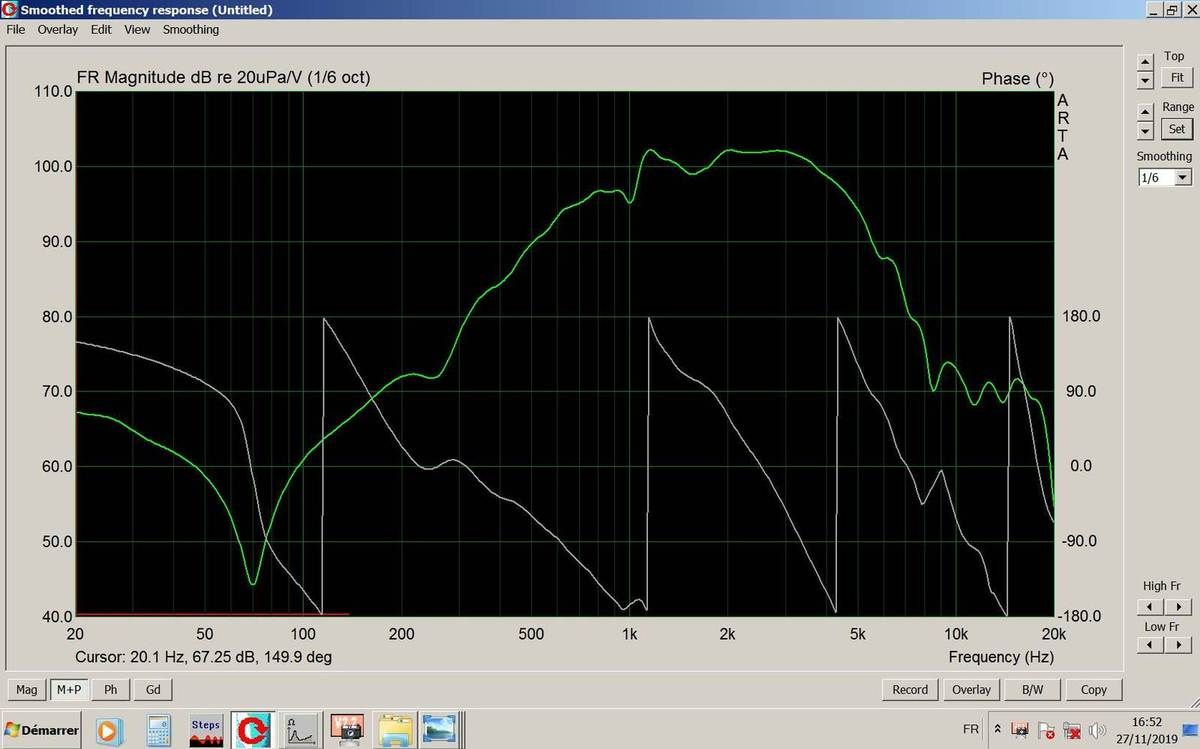Raise the Top level with up arrow

(x=1145, y=62)
